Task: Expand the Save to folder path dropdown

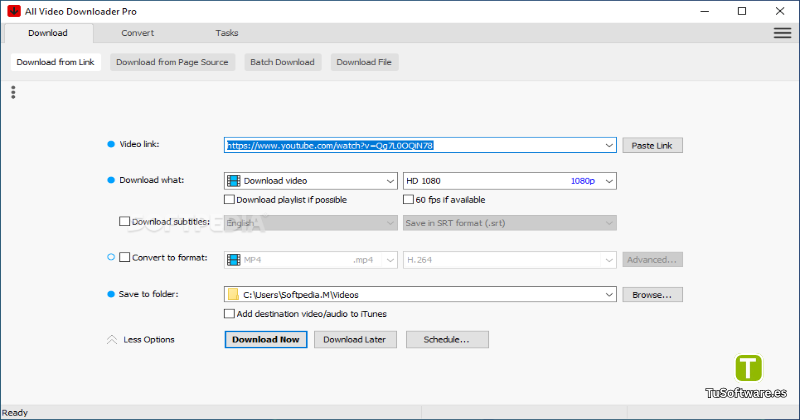Action: (x=609, y=294)
